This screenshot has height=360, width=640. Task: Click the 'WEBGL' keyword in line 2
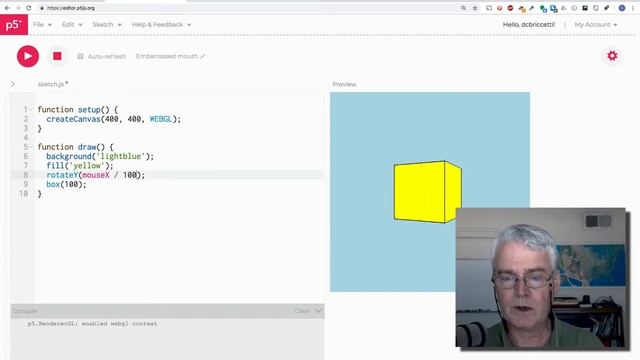[x=161, y=119]
